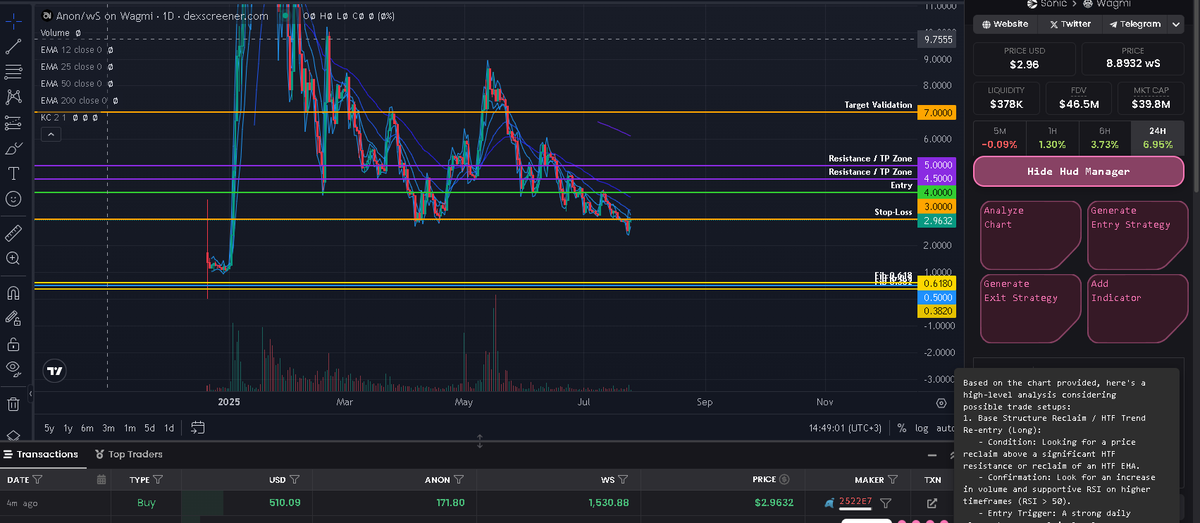Open the timezone 14:49:01 (UTC+3) menu
Screen dimensions: 1200x523
[847, 428]
